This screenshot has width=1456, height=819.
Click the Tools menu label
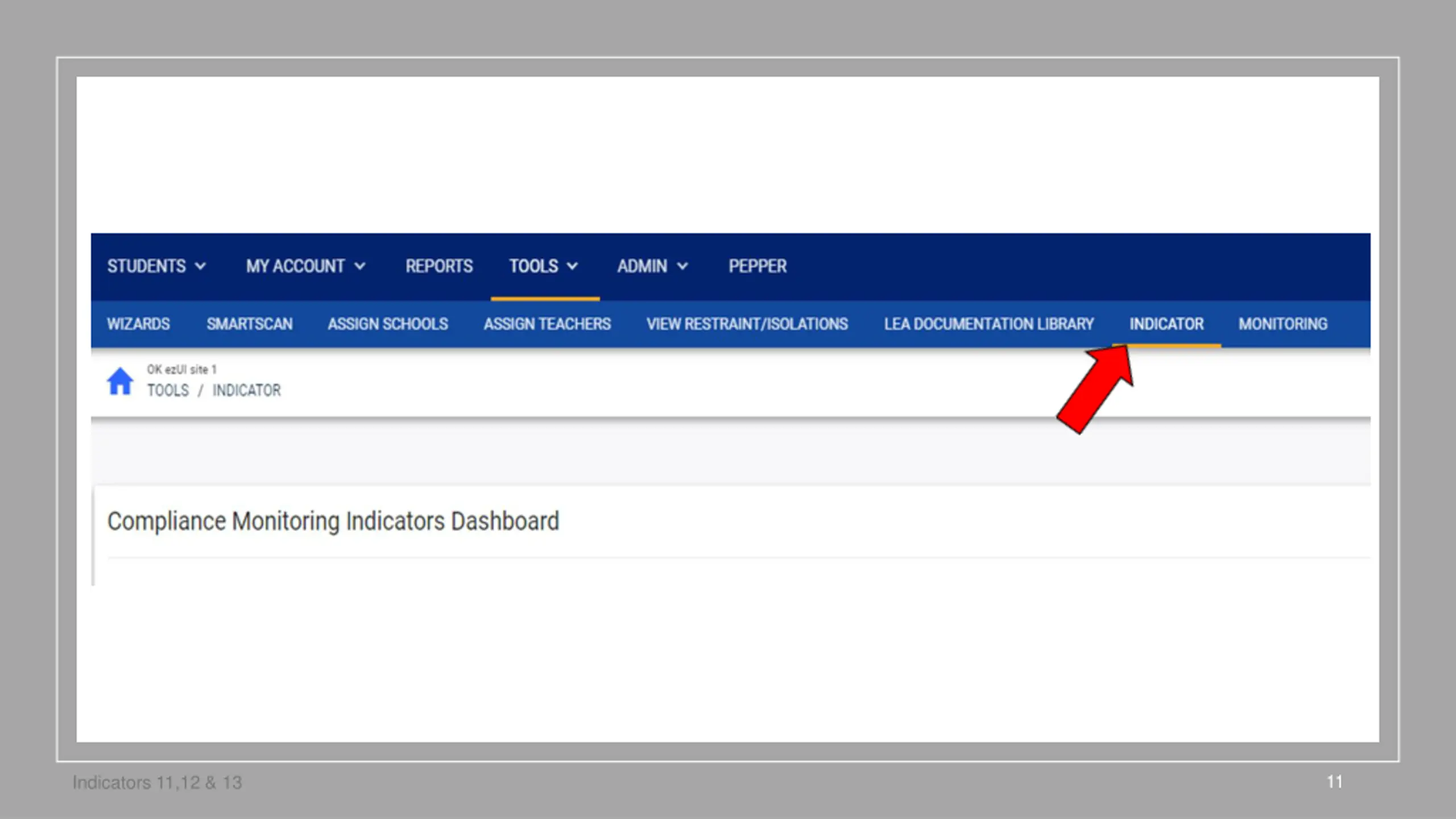pyautogui.click(x=533, y=266)
